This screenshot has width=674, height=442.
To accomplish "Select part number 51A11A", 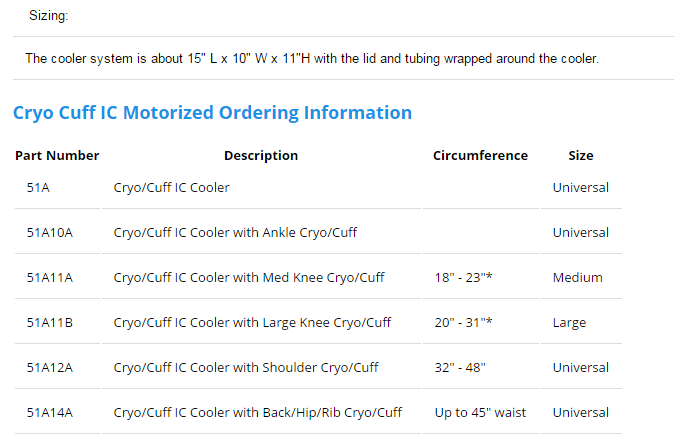I will click(50, 278).
